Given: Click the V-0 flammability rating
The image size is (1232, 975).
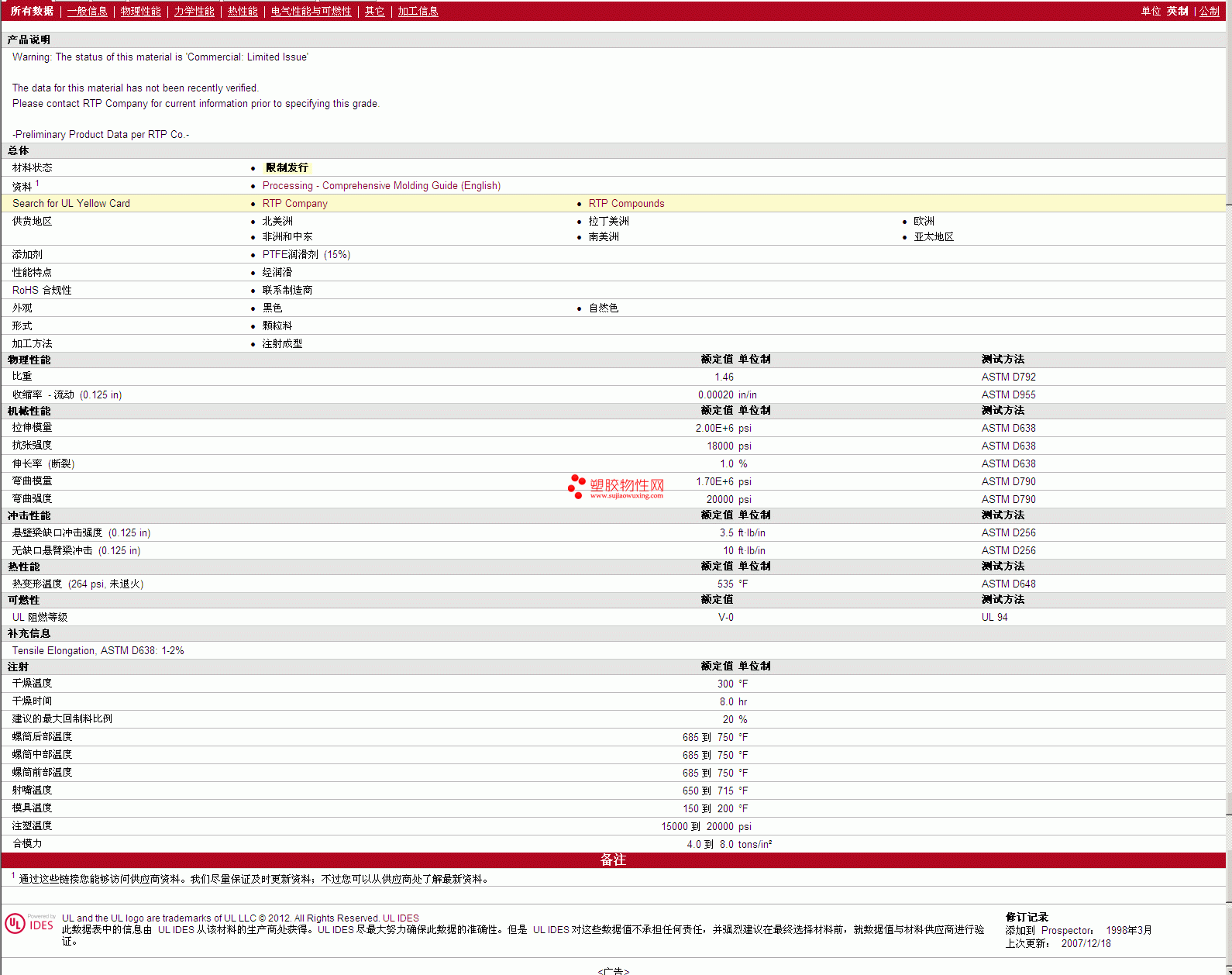Looking at the screenshot, I should [725, 617].
